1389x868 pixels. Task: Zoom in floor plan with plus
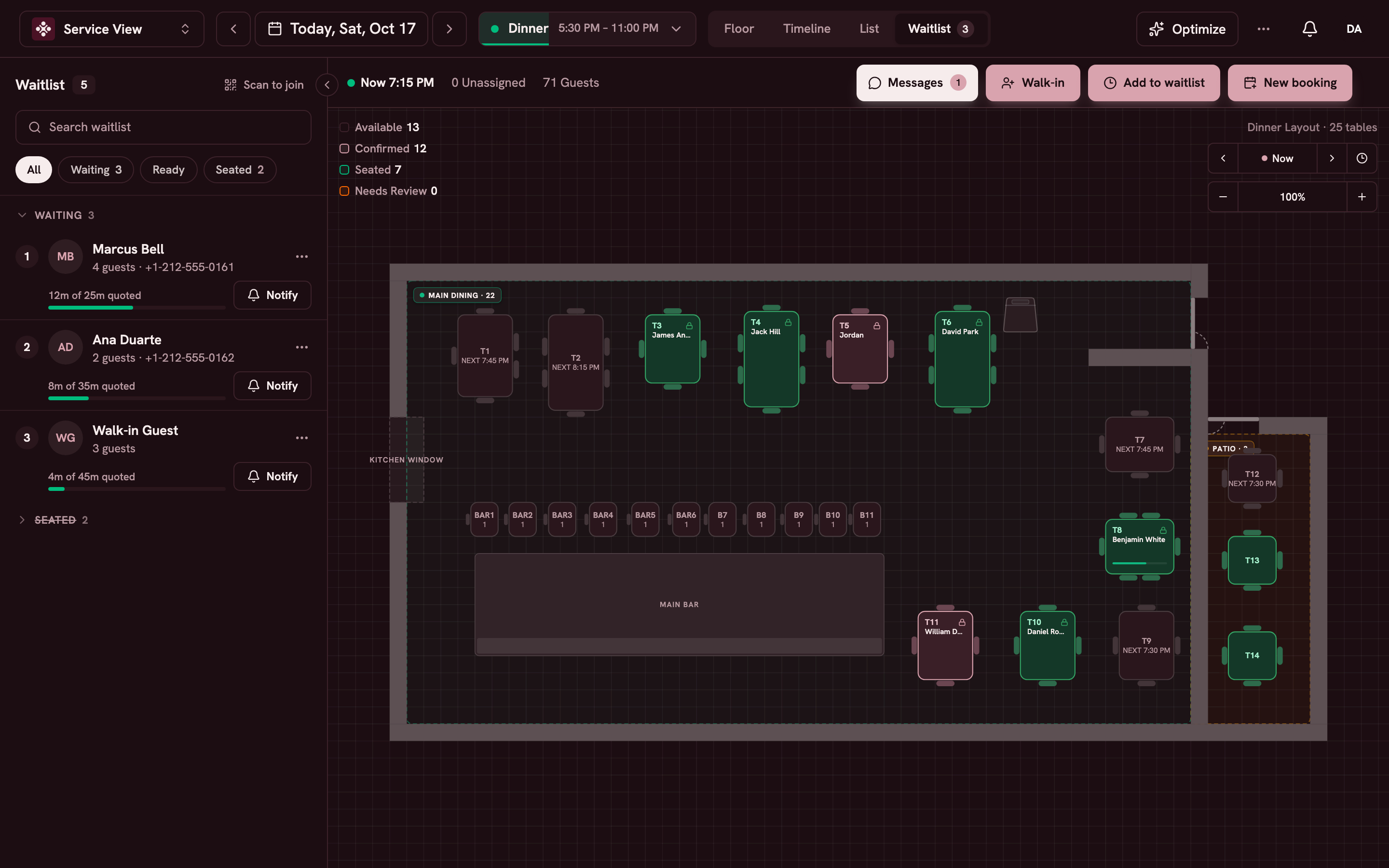[x=1362, y=197]
